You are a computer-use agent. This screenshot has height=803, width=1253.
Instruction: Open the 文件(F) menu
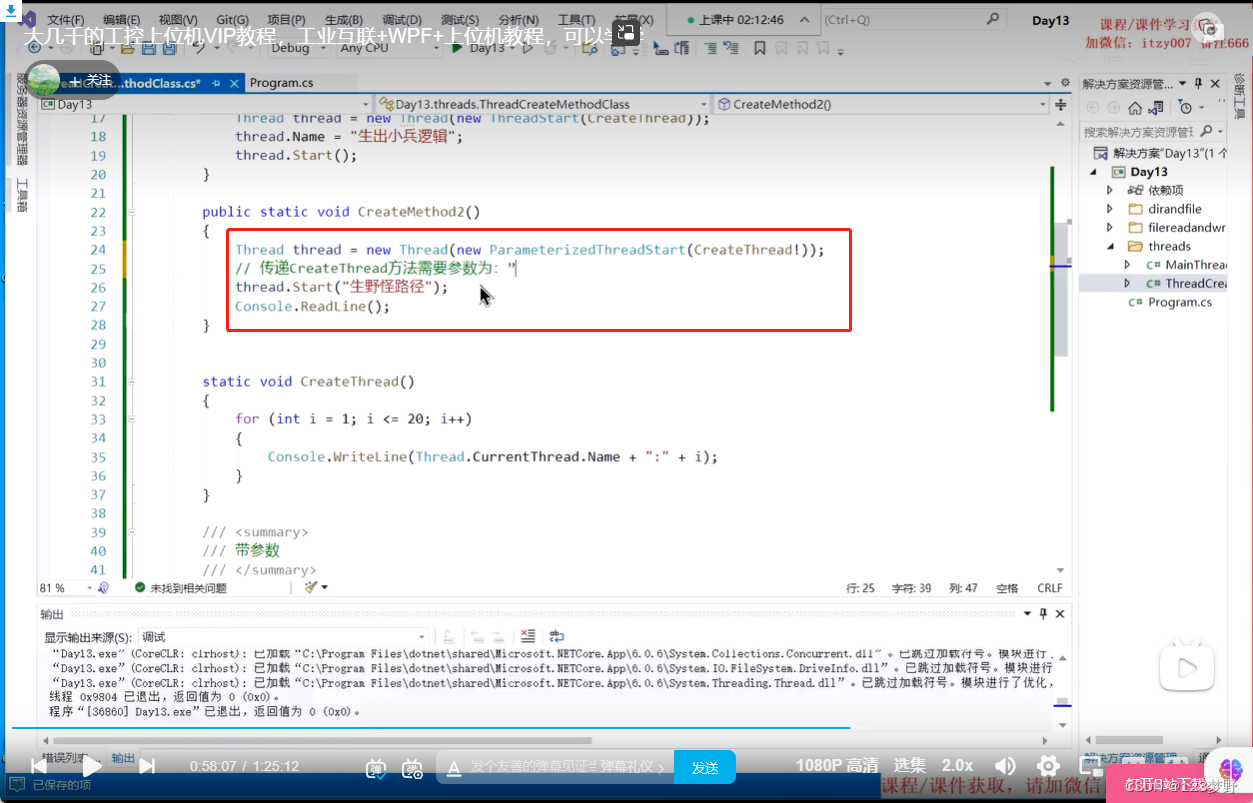point(66,20)
